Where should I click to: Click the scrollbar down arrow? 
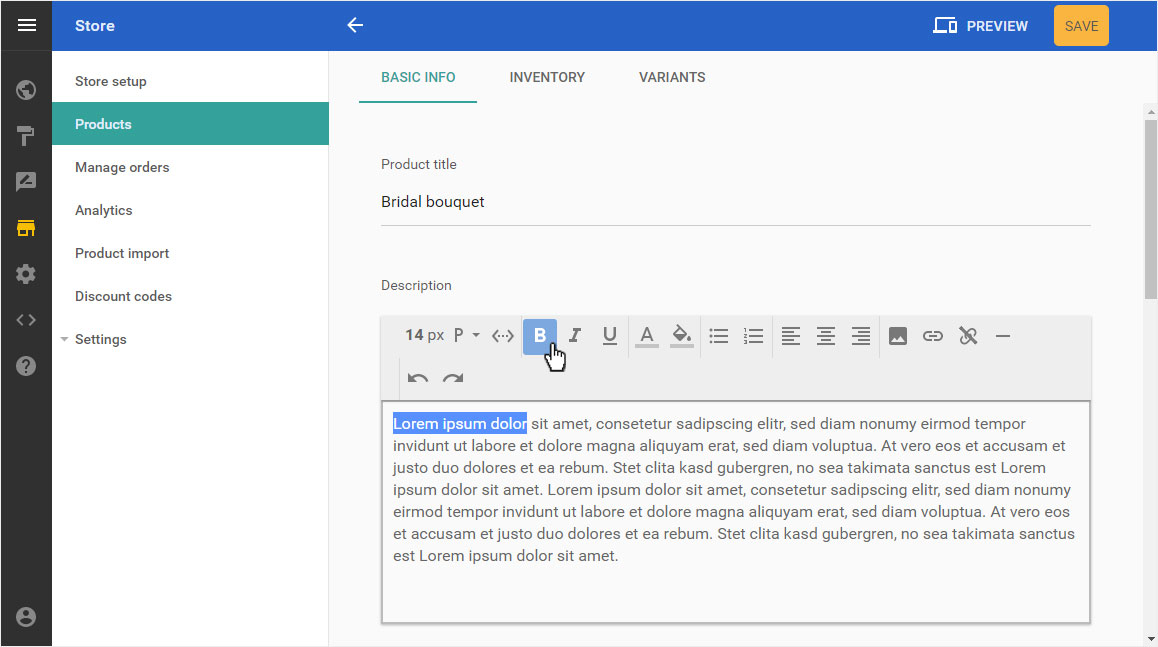pyautogui.click(x=1151, y=640)
